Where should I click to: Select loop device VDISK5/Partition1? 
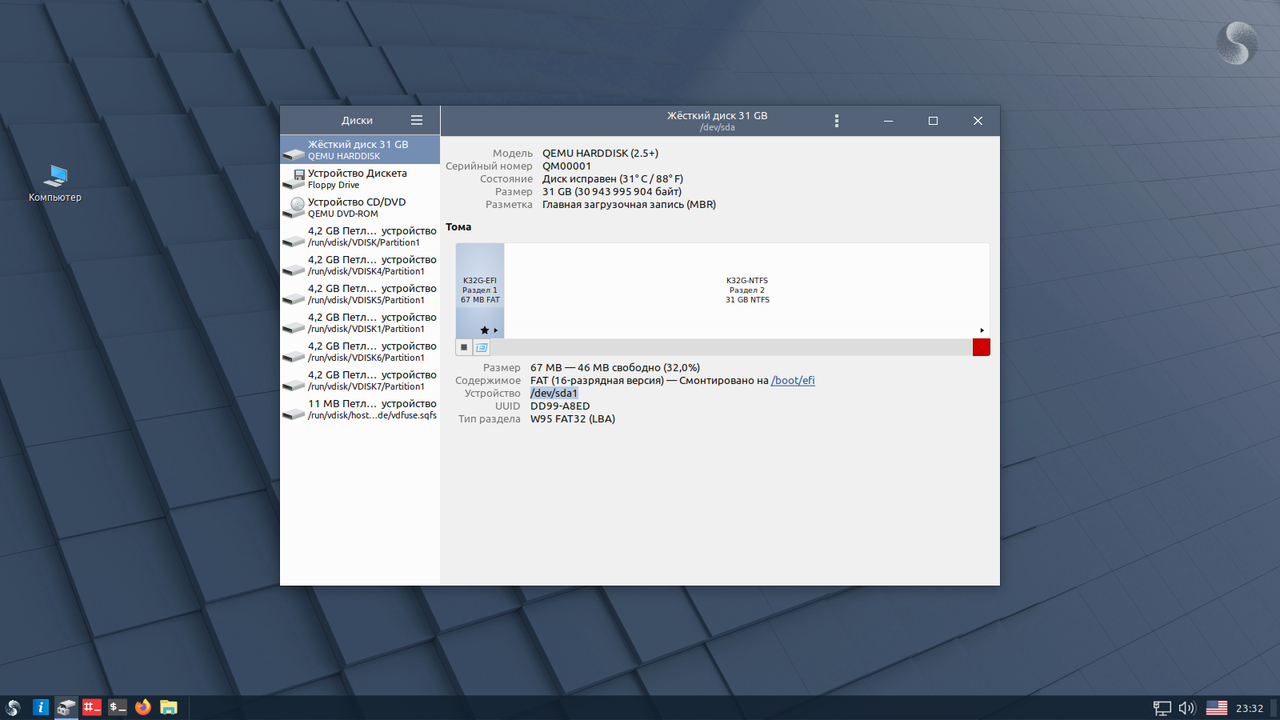[x=360, y=294]
